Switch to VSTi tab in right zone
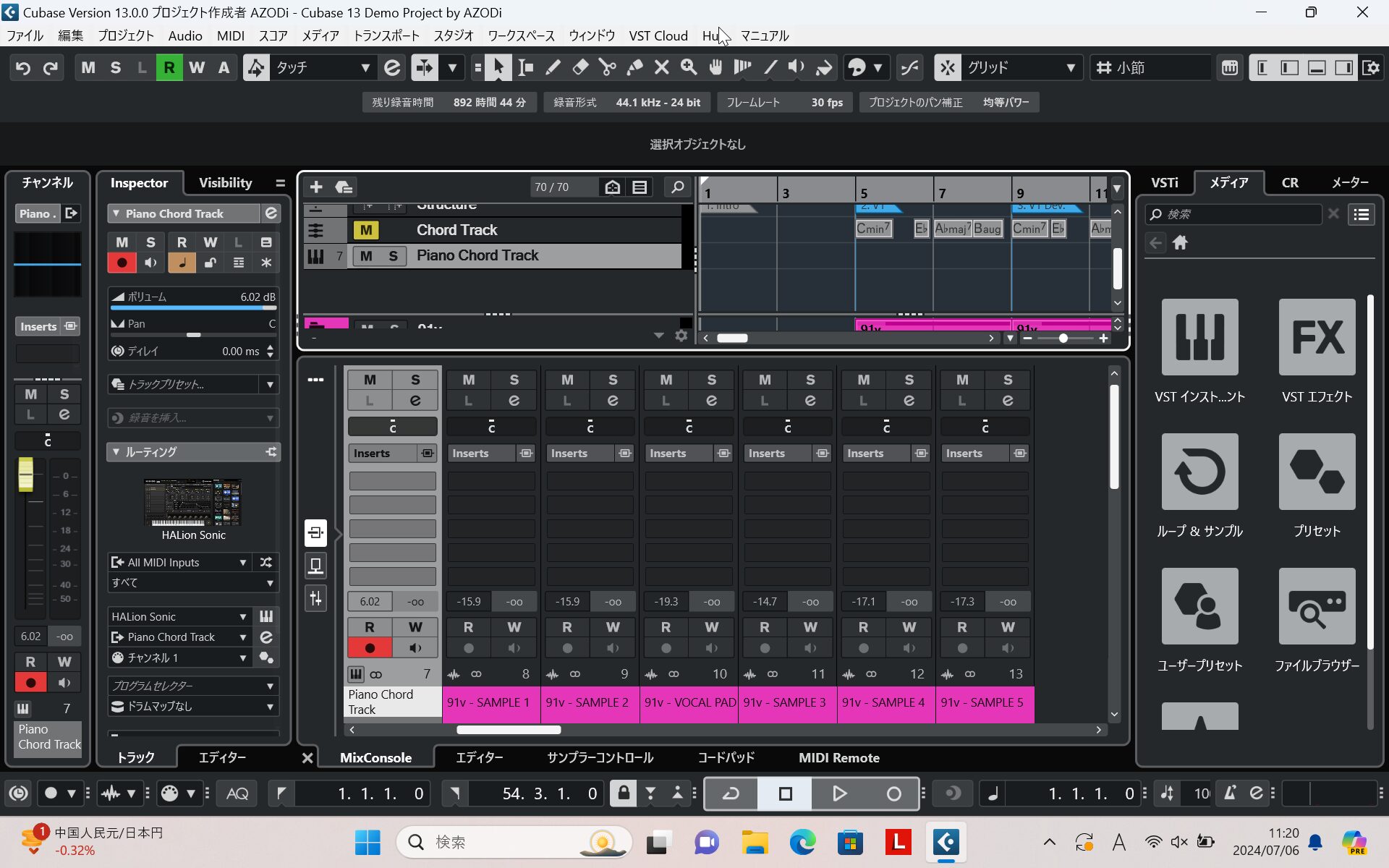 [1164, 183]
